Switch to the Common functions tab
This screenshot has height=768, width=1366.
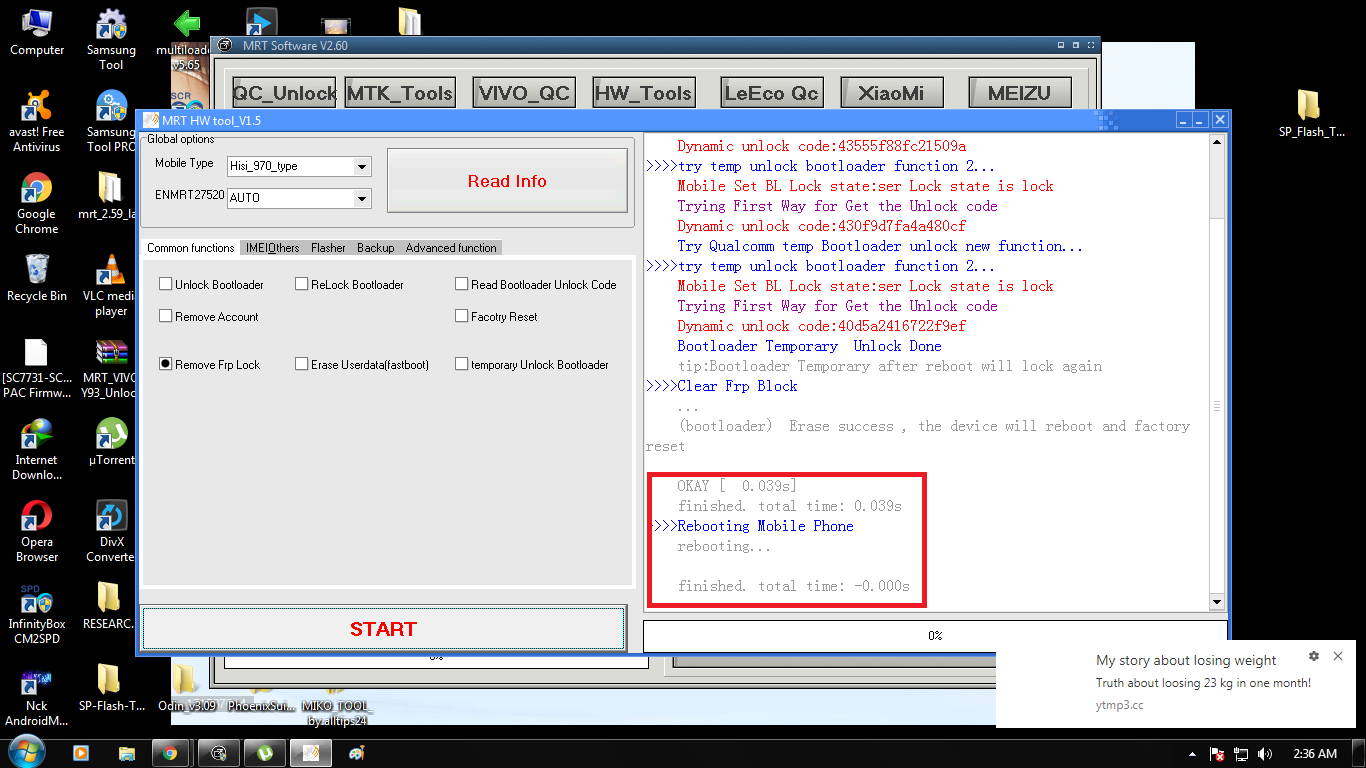pyautogui.click(x=190, y=247)
